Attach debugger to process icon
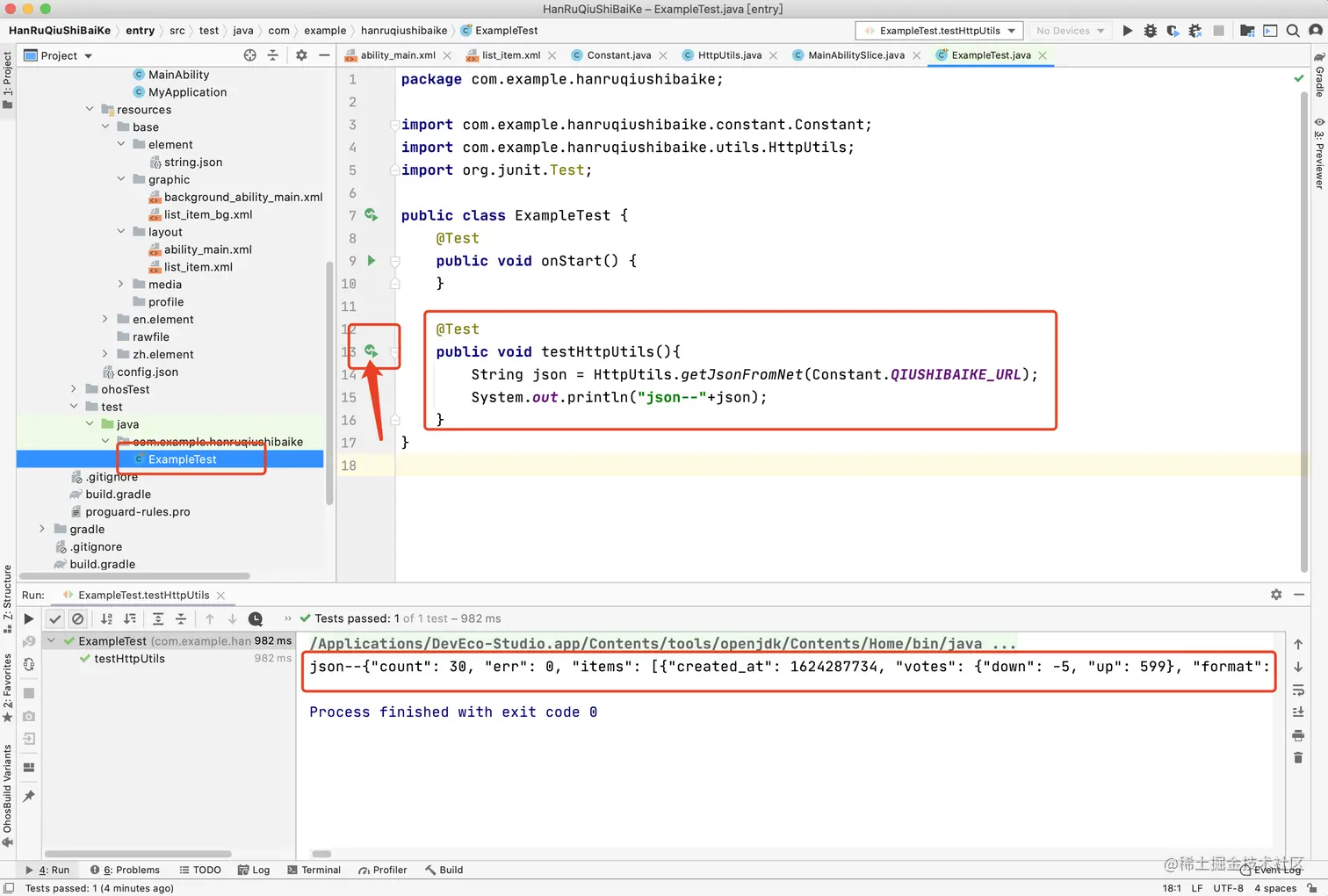This screenshot has height=896, width=1328. coord(1195,31)
